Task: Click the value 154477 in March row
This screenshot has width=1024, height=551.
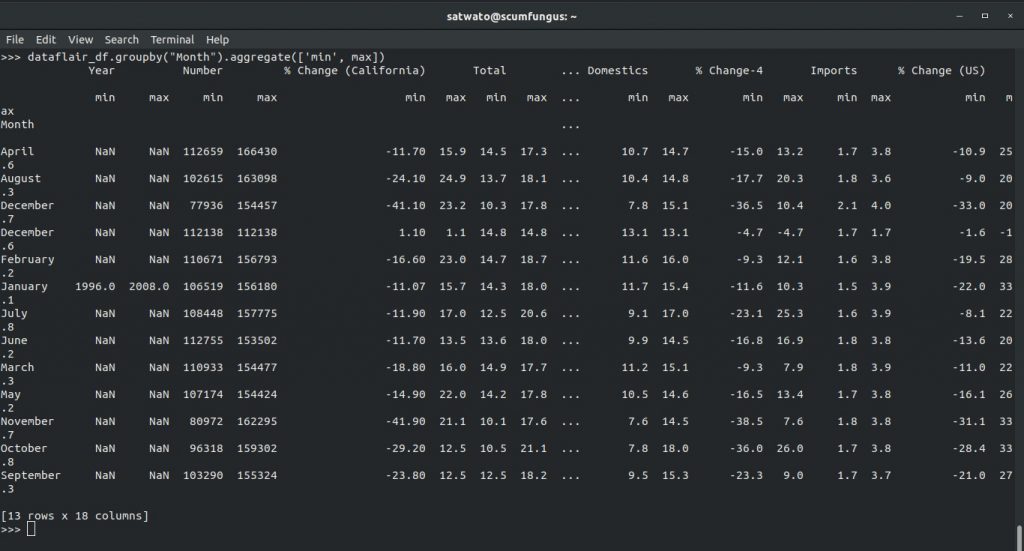Action: pyautogui.click(x=257, y=367)
